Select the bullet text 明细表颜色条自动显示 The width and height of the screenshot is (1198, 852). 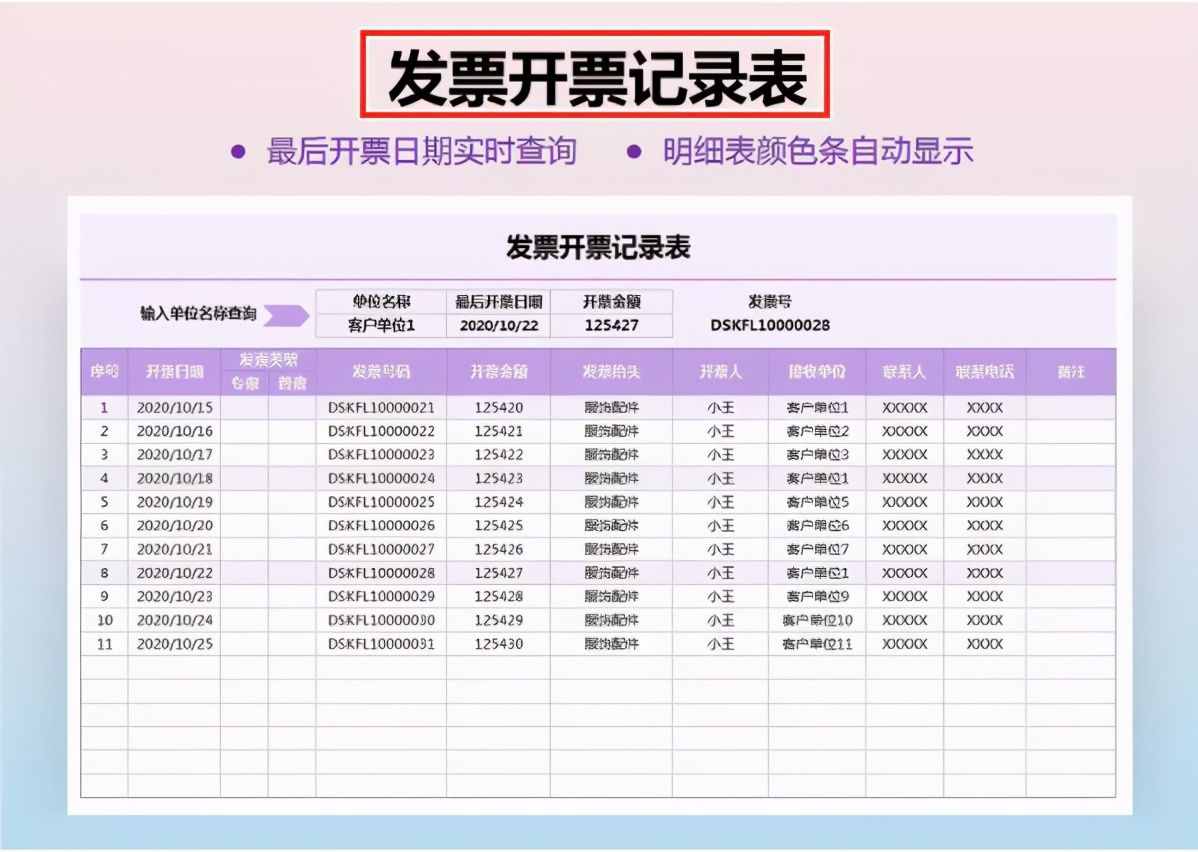(x=818, y=151)
